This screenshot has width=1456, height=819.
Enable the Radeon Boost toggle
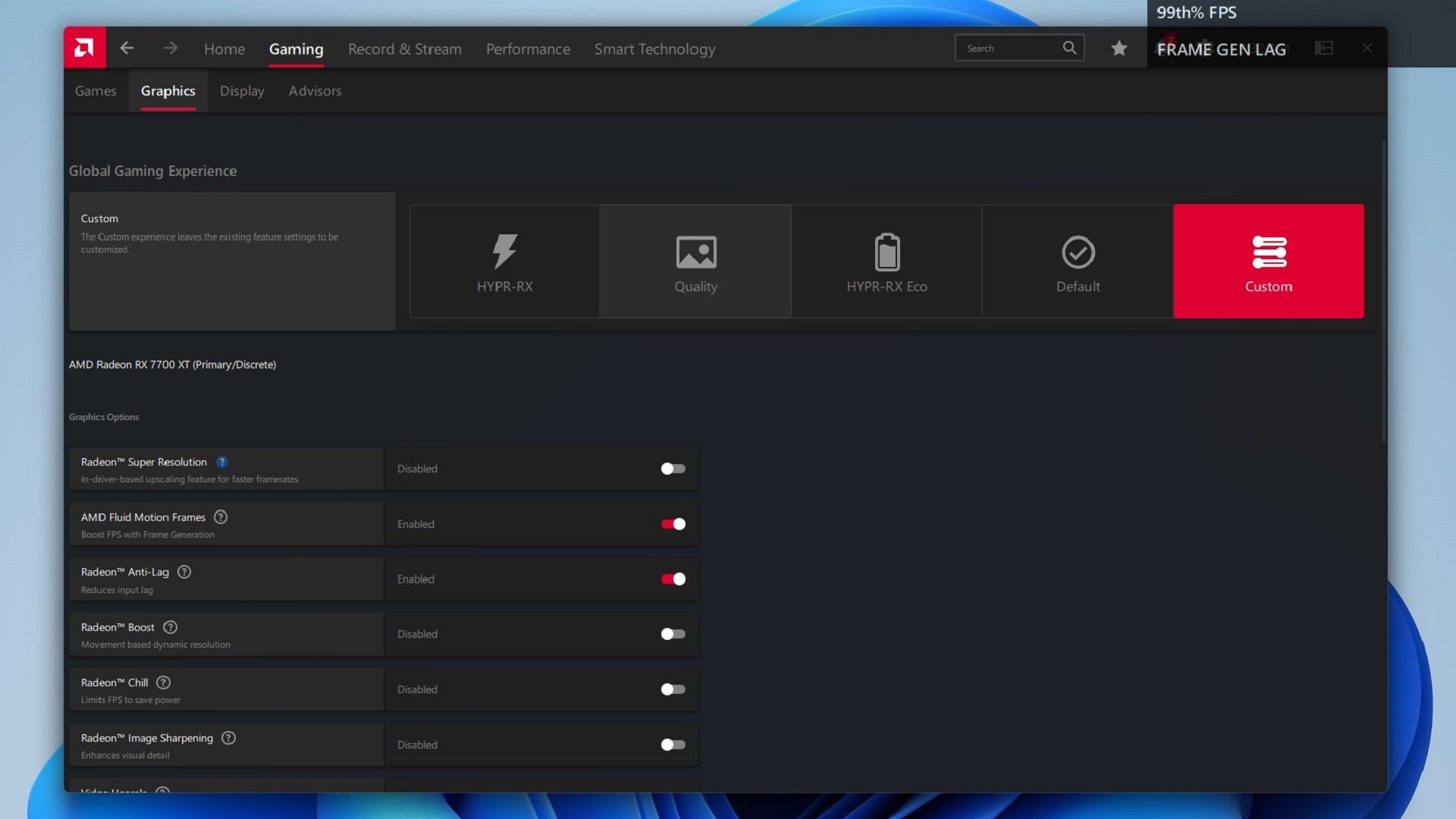672,634
